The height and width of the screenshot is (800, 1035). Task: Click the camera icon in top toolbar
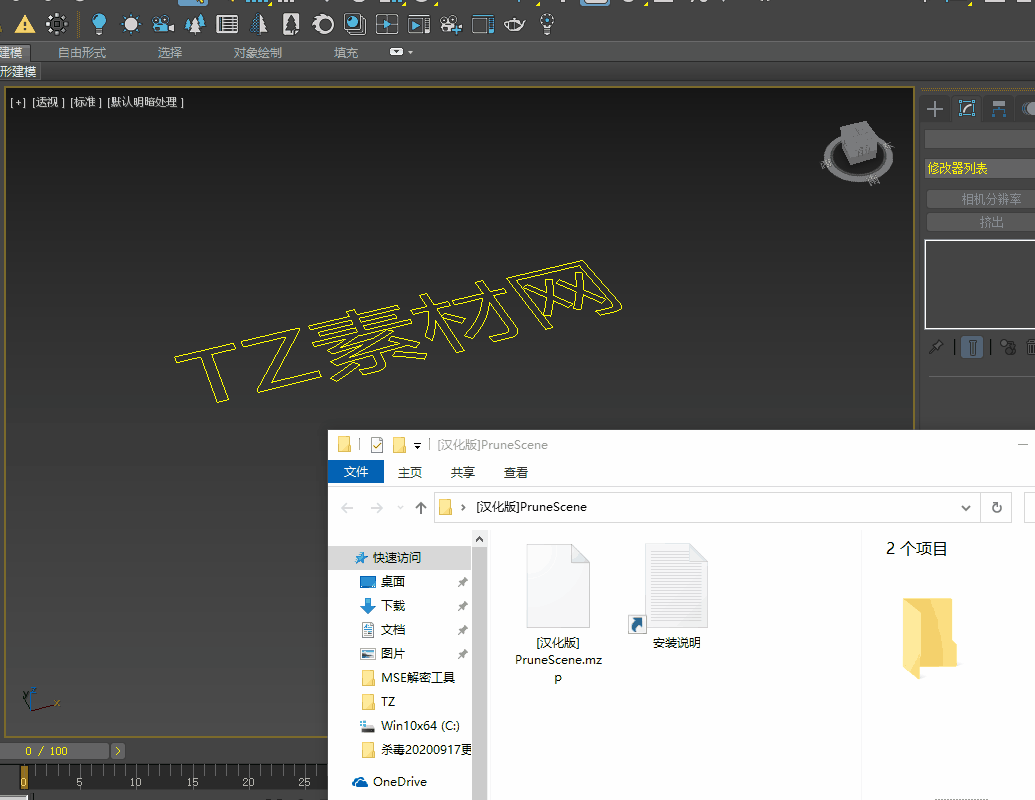pyautogui.click(x=162, y=24)
